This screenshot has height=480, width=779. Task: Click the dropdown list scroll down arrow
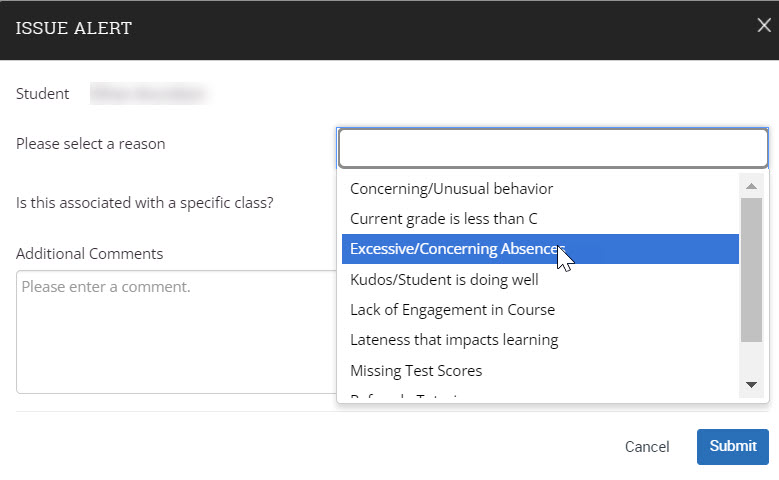[x=751, y=385]
